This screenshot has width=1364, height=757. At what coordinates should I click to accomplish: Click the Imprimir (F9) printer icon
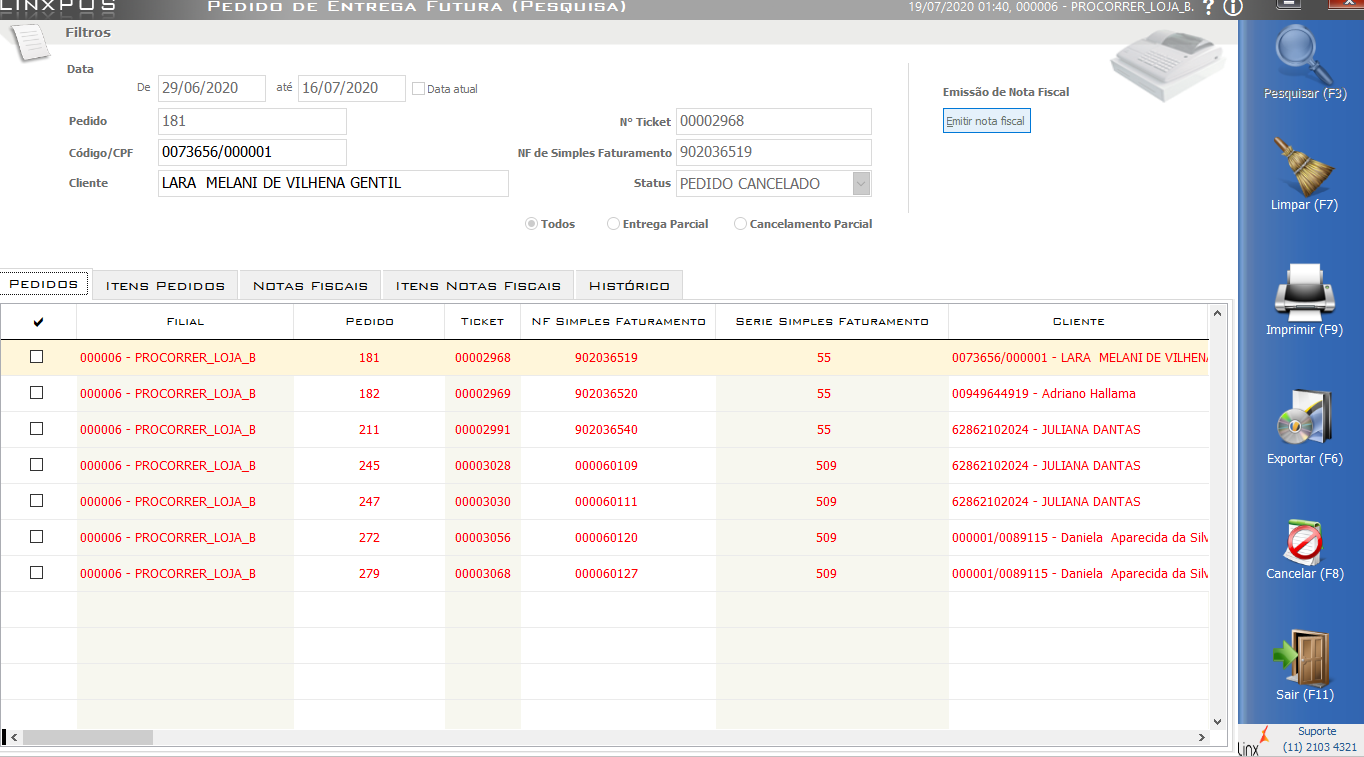click(x=1304, y=292)
